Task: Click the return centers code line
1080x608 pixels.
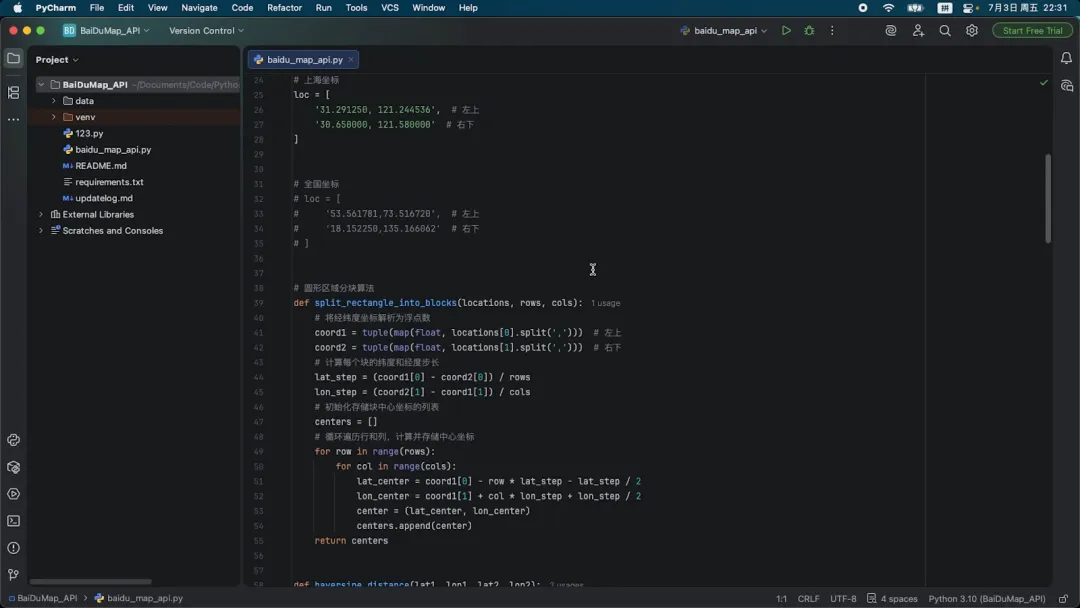Action: click(x=351, y=541)
